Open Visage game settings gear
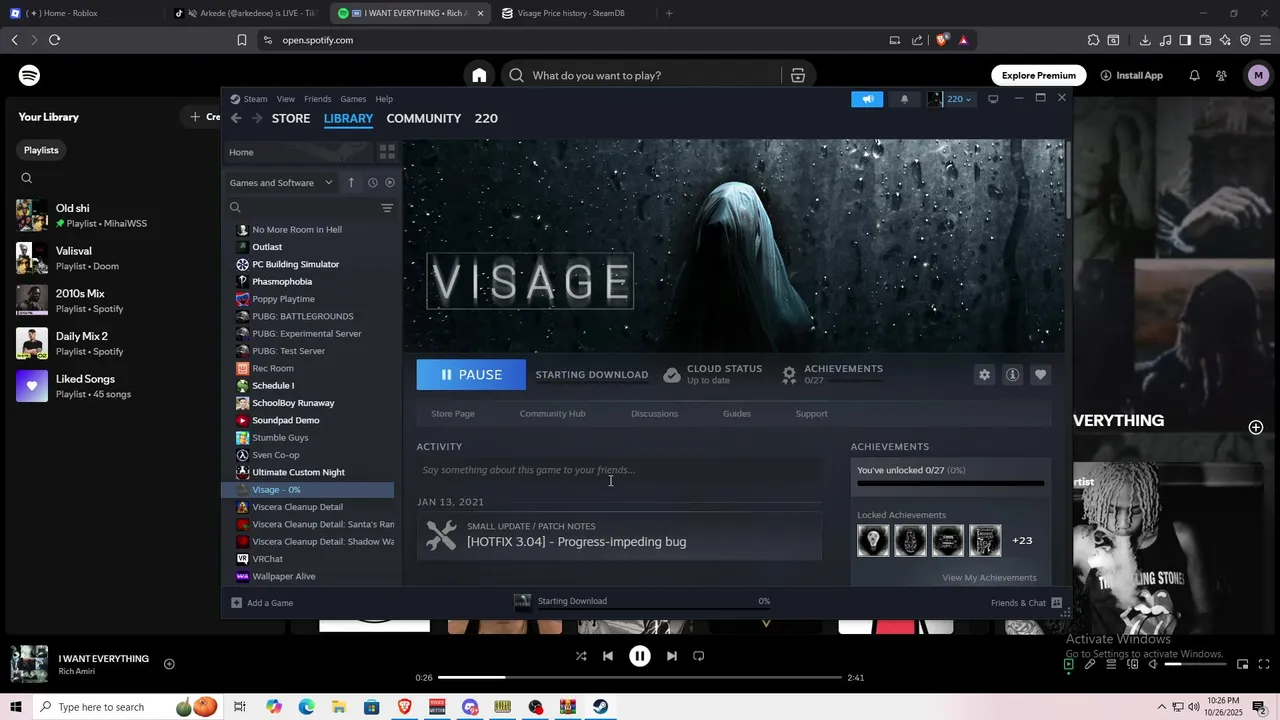Viewport: 1280px width, 720px height. 984,374
